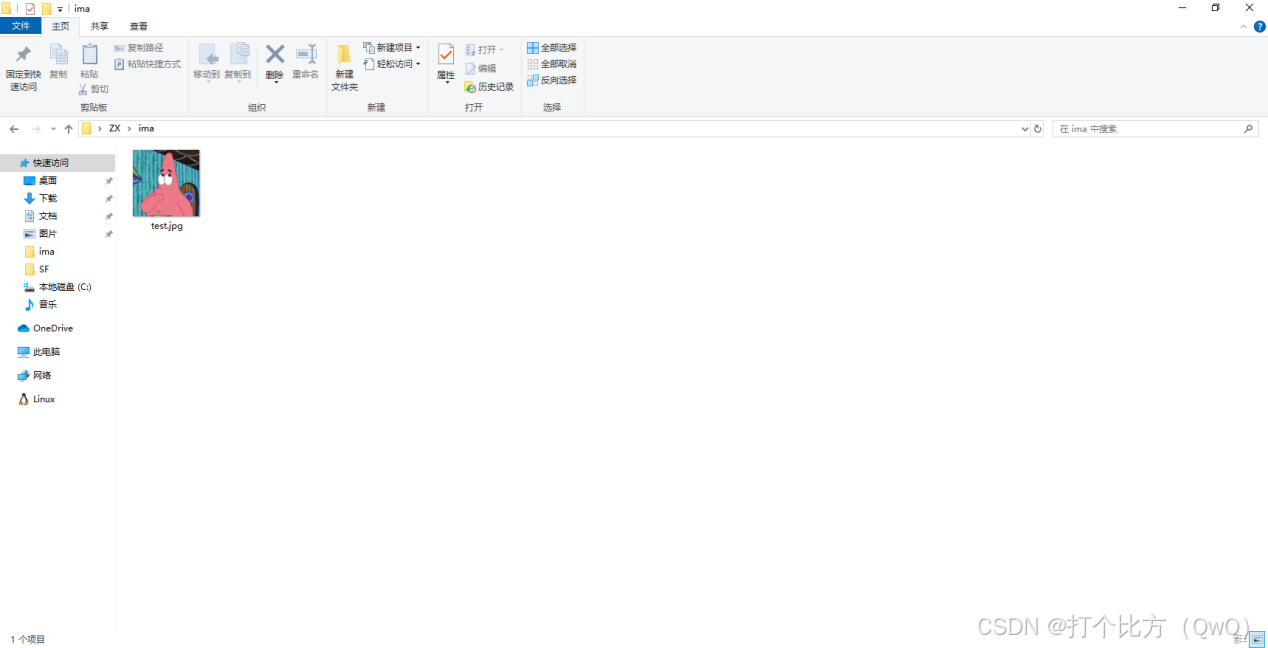This screenshot has height=648, width=1268.
Task: Click the back navigation arrow
Action: [14, 129]
